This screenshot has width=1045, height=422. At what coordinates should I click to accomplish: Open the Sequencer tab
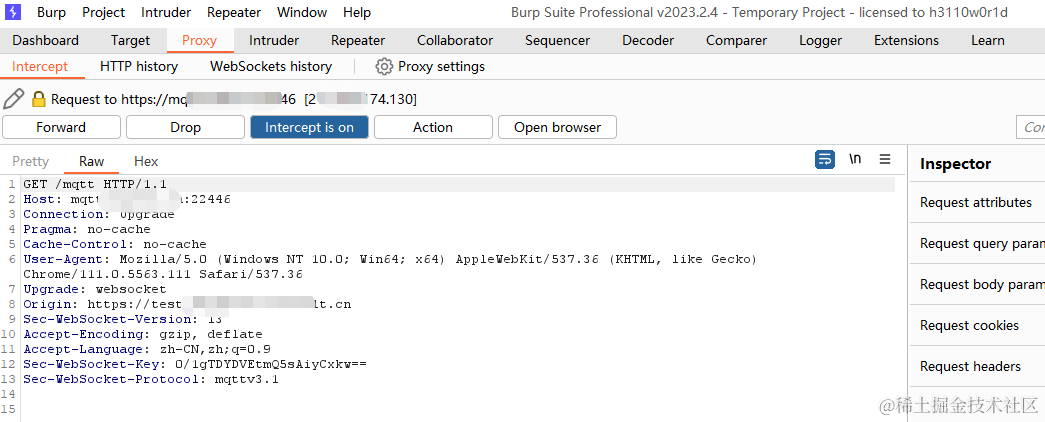(557, 41)
